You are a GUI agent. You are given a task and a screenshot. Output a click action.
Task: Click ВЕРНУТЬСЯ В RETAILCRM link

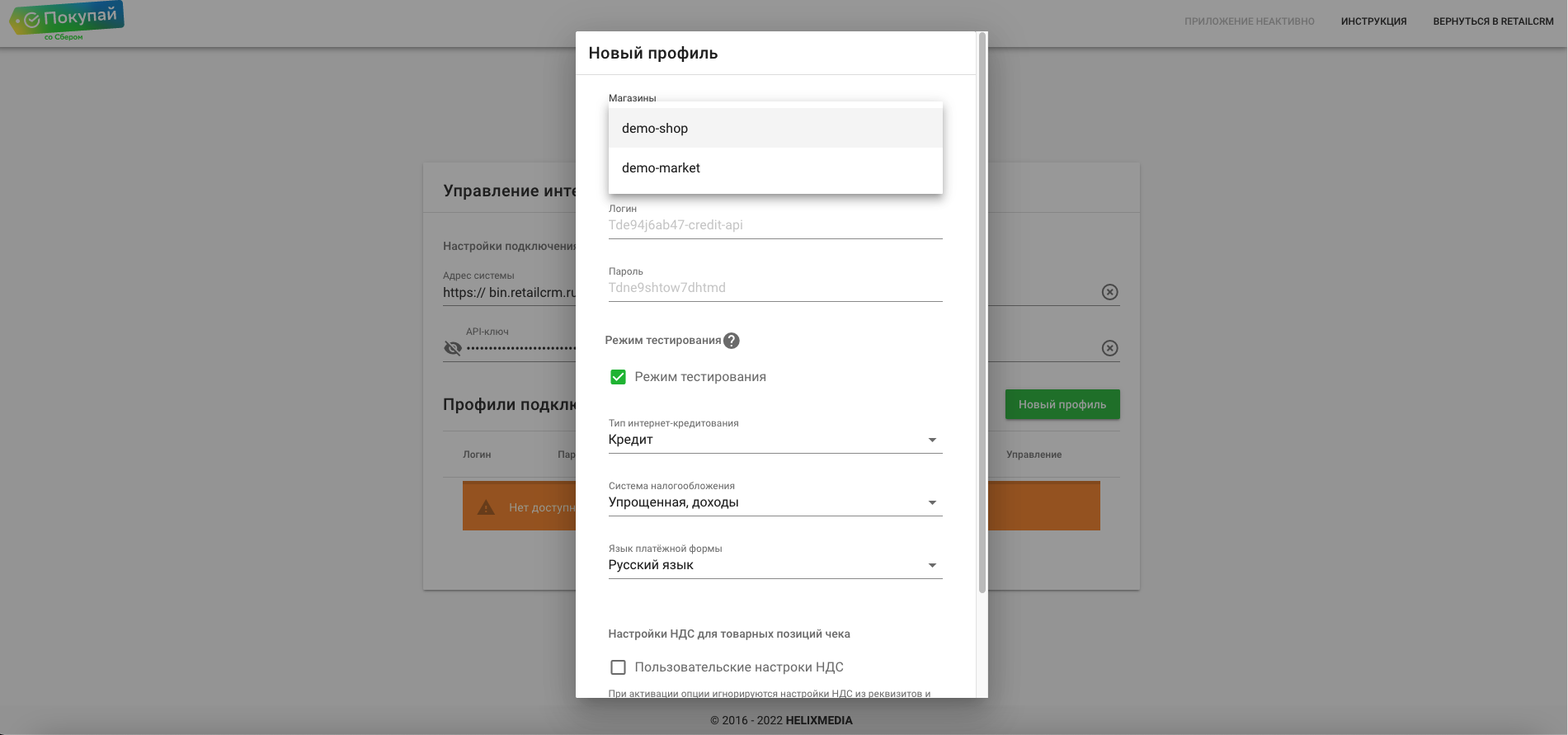1493,21
